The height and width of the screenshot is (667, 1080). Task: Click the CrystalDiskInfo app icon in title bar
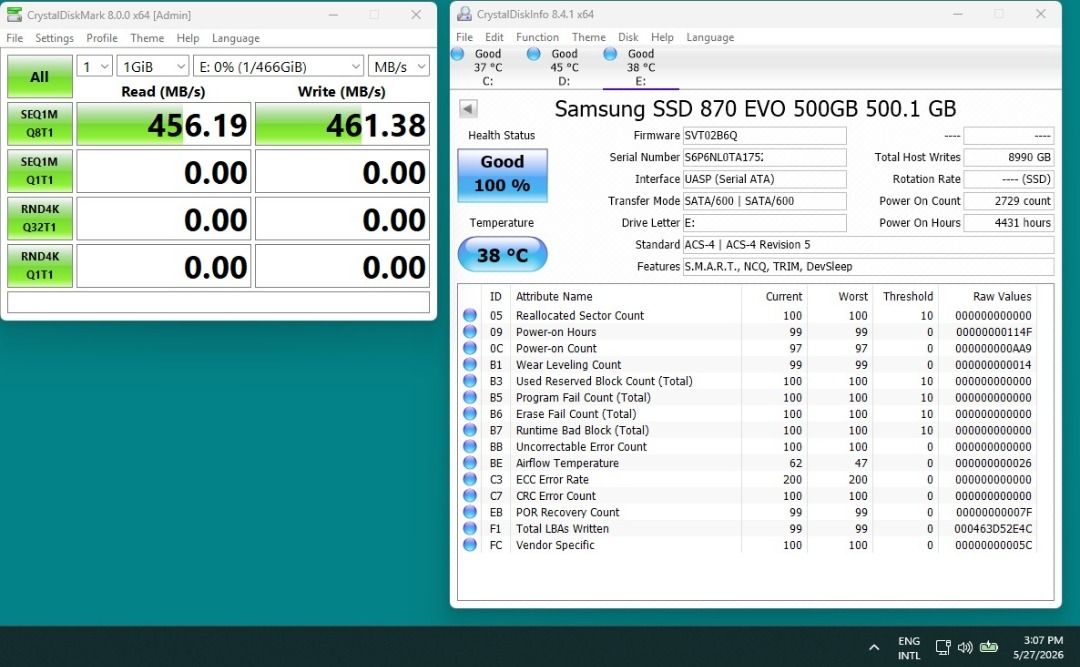click(465, 14)
